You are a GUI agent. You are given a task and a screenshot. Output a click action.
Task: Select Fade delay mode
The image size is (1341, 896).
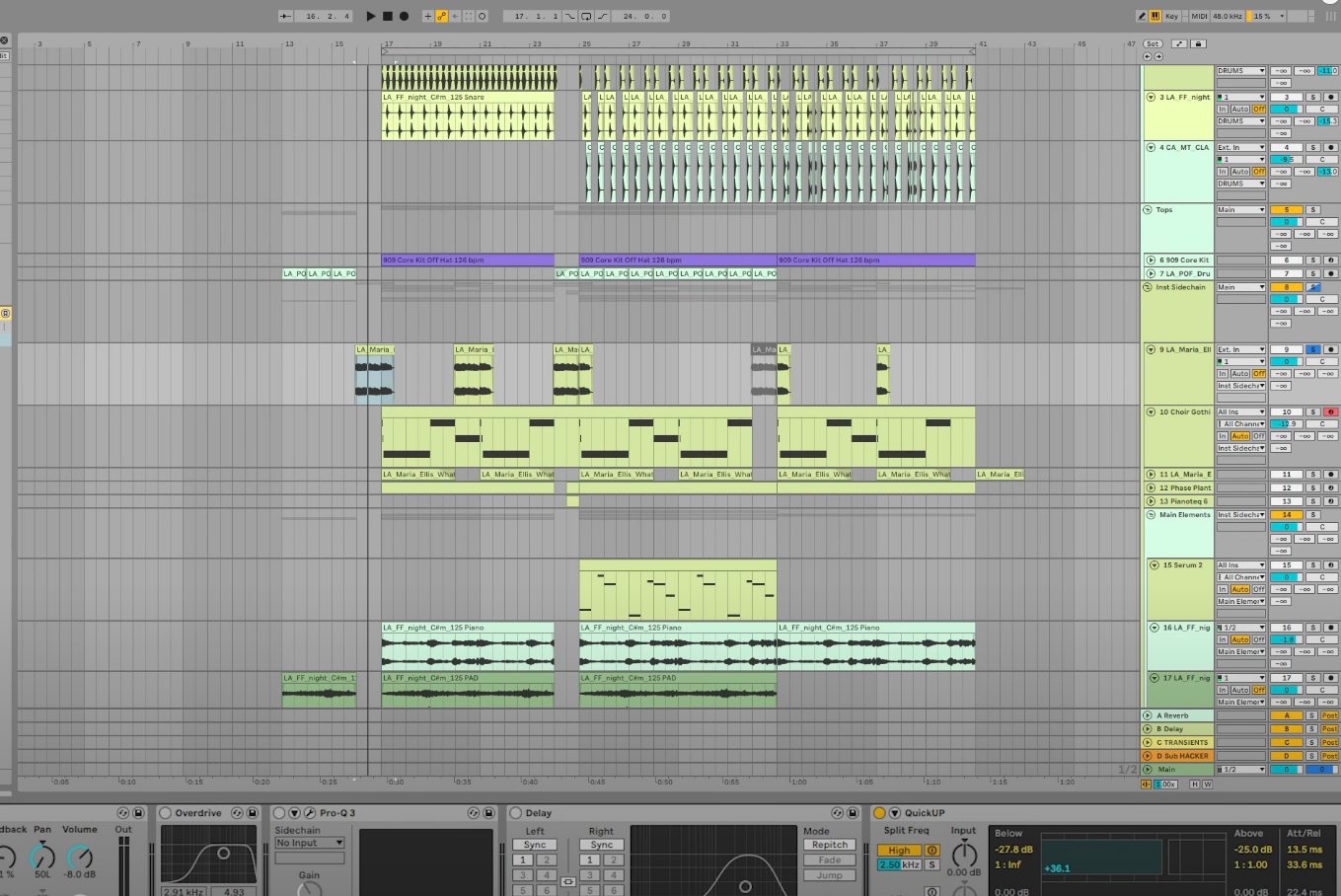[830, 860]
